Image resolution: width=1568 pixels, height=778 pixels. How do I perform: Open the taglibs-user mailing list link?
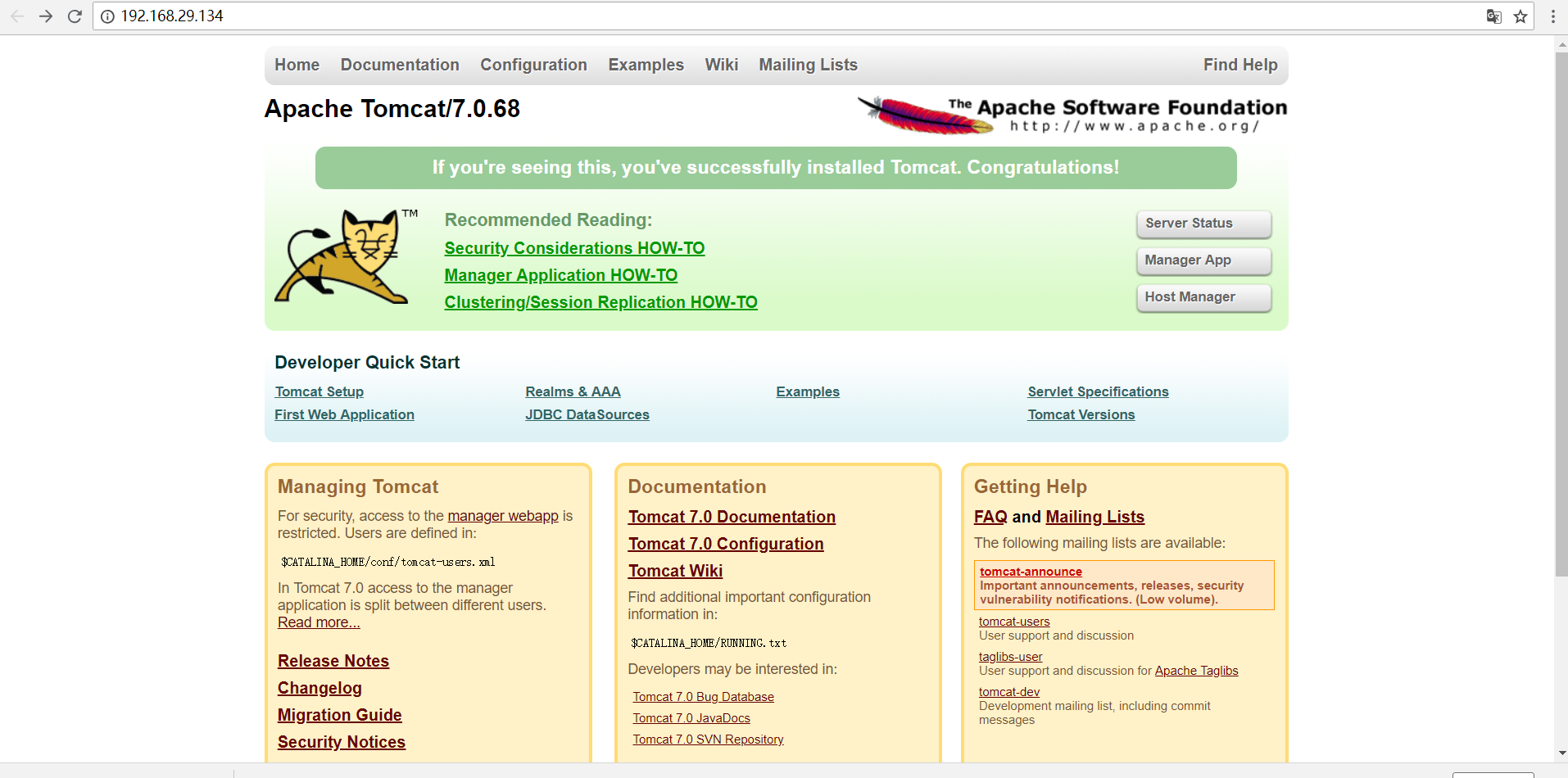click(x=1011, y=657)
